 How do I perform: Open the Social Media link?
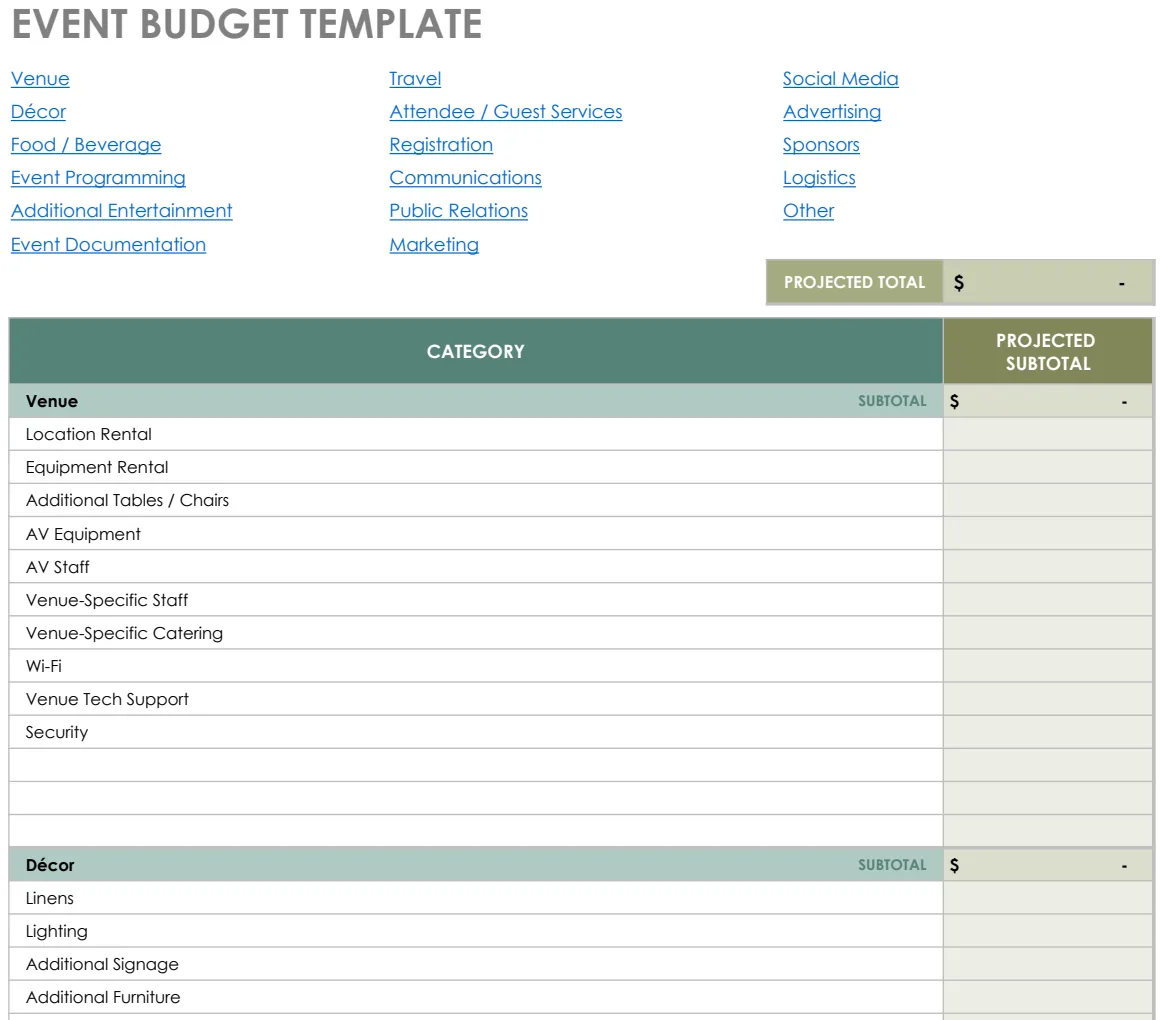(840, 79)
